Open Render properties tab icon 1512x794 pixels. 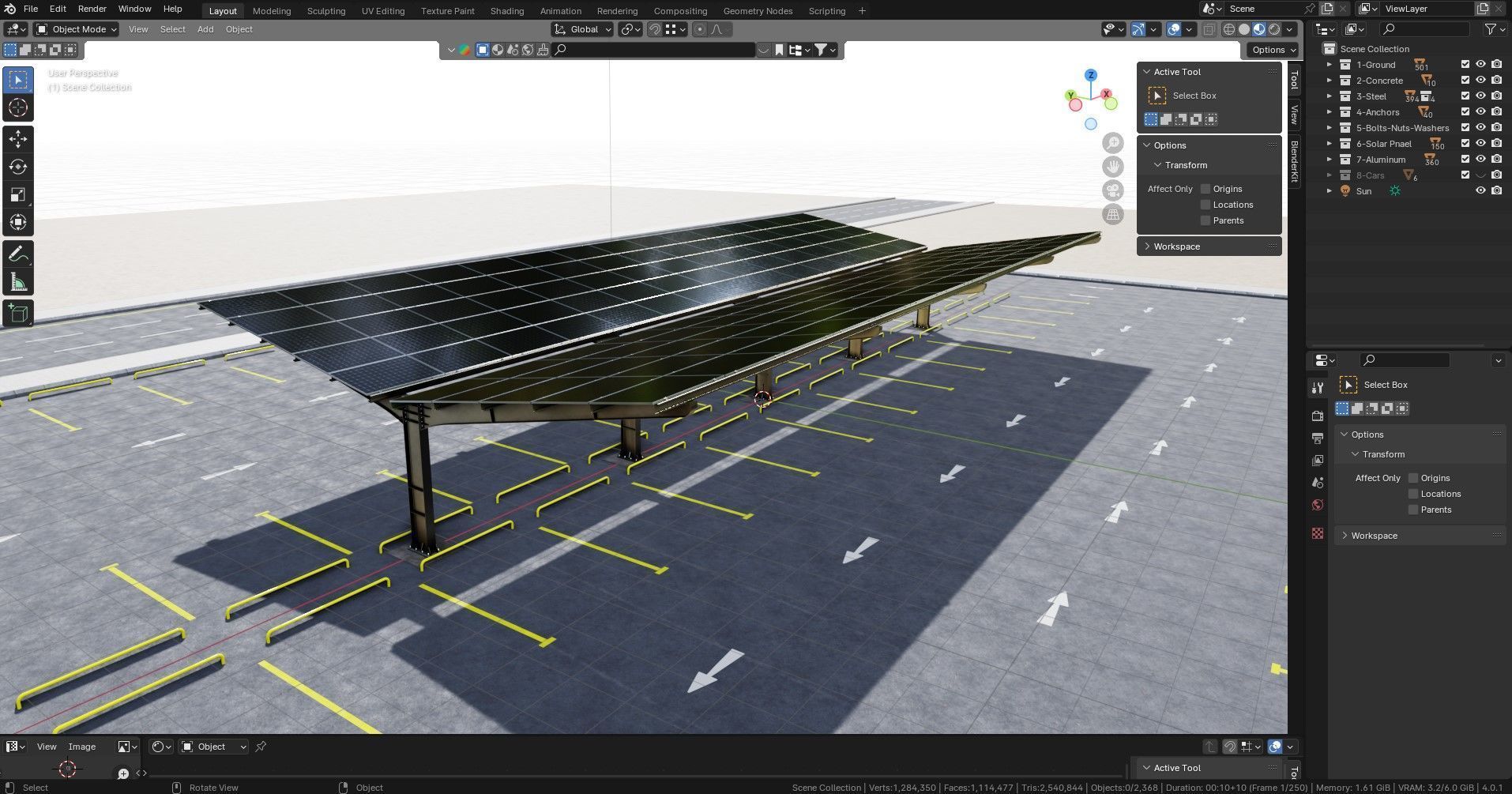(1317, 416)
